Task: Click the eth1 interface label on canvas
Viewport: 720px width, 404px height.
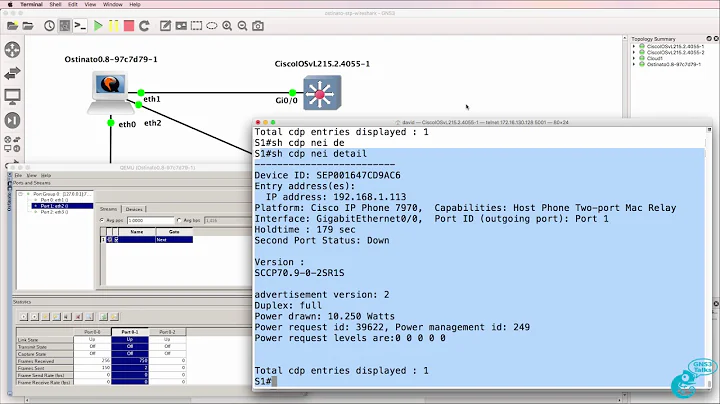Action: (152, 99)
